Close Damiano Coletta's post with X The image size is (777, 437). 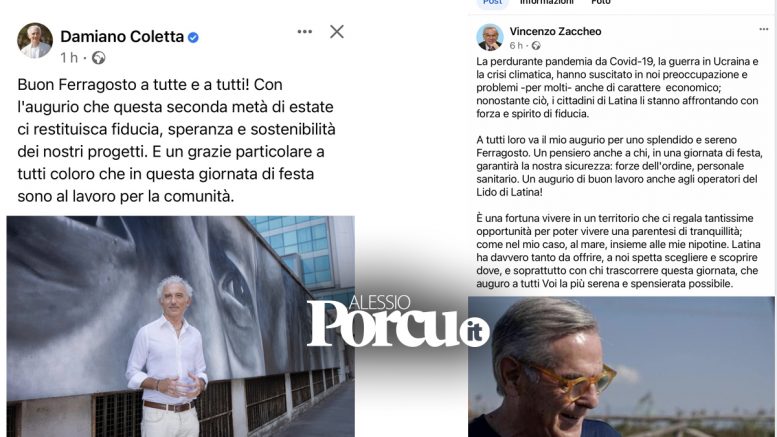click(337, 32)
